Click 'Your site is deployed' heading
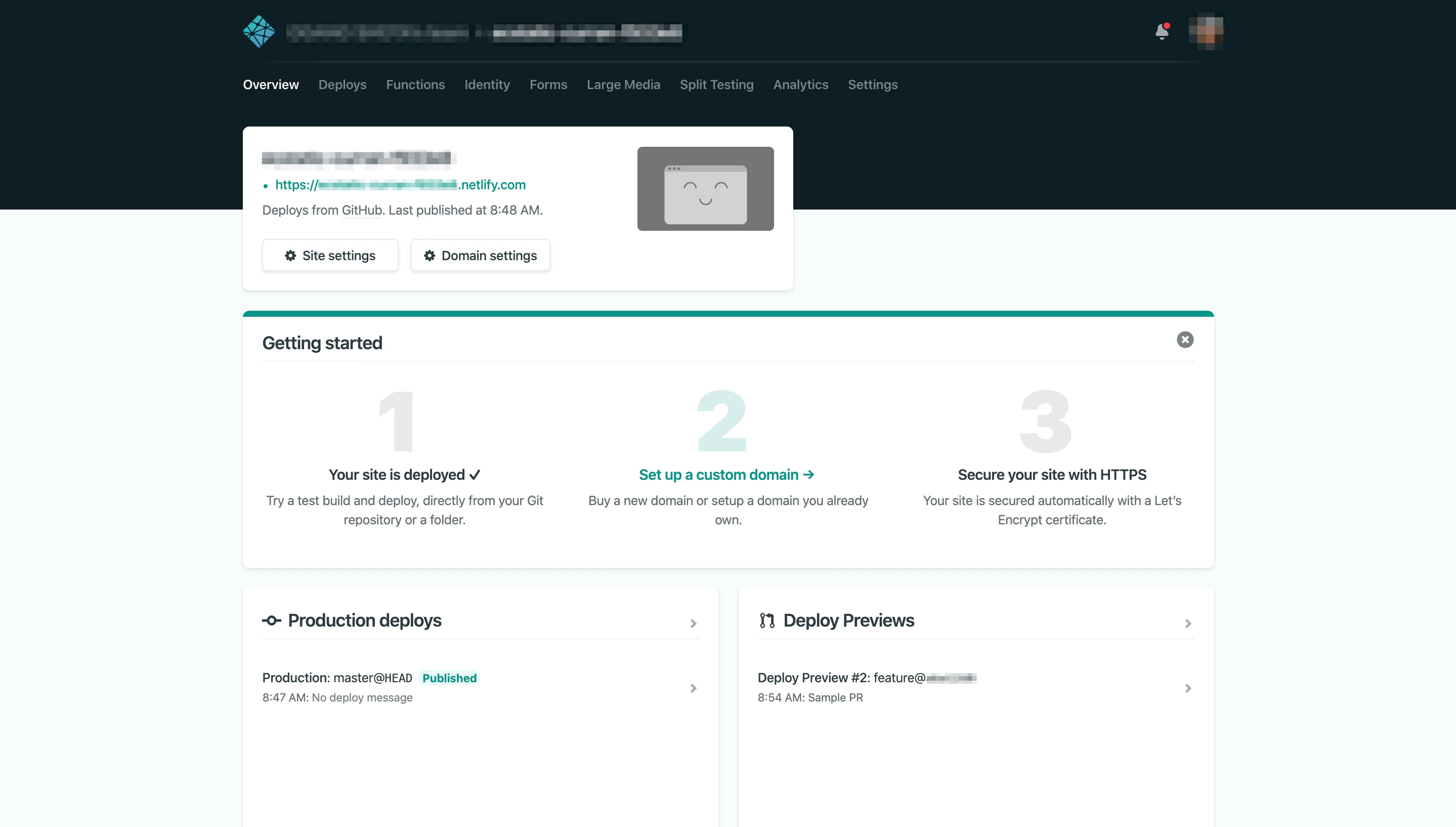 click(404, 474)
